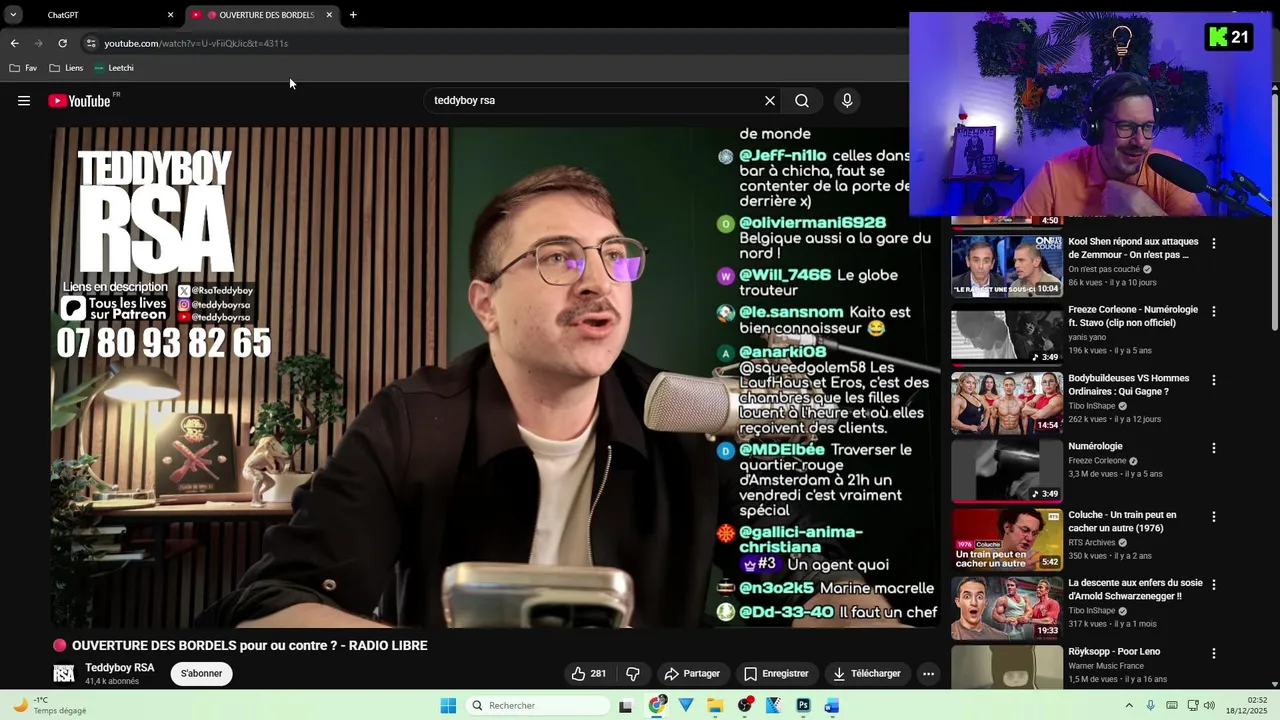The width and height of the screenshot is (1280, 720).
Task: Open the Liens bookmarks folder
Action: click(x=66, y=68)
